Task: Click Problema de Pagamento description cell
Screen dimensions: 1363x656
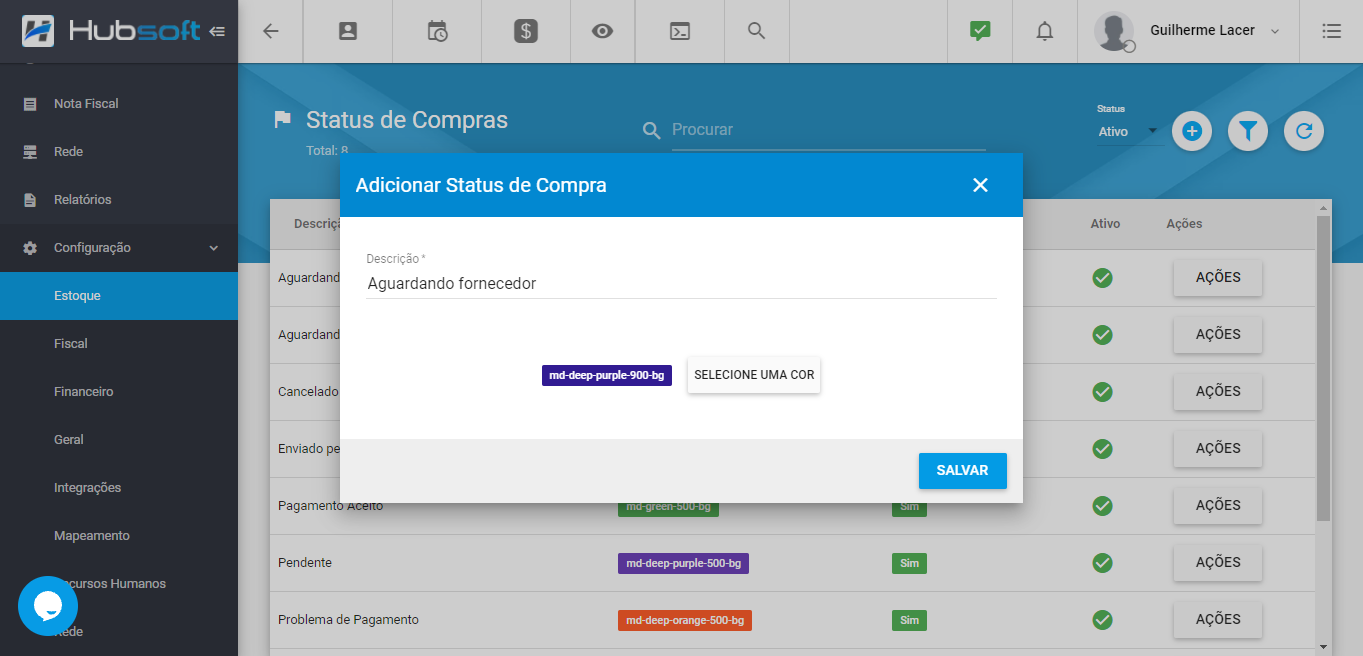Action: 348,620
